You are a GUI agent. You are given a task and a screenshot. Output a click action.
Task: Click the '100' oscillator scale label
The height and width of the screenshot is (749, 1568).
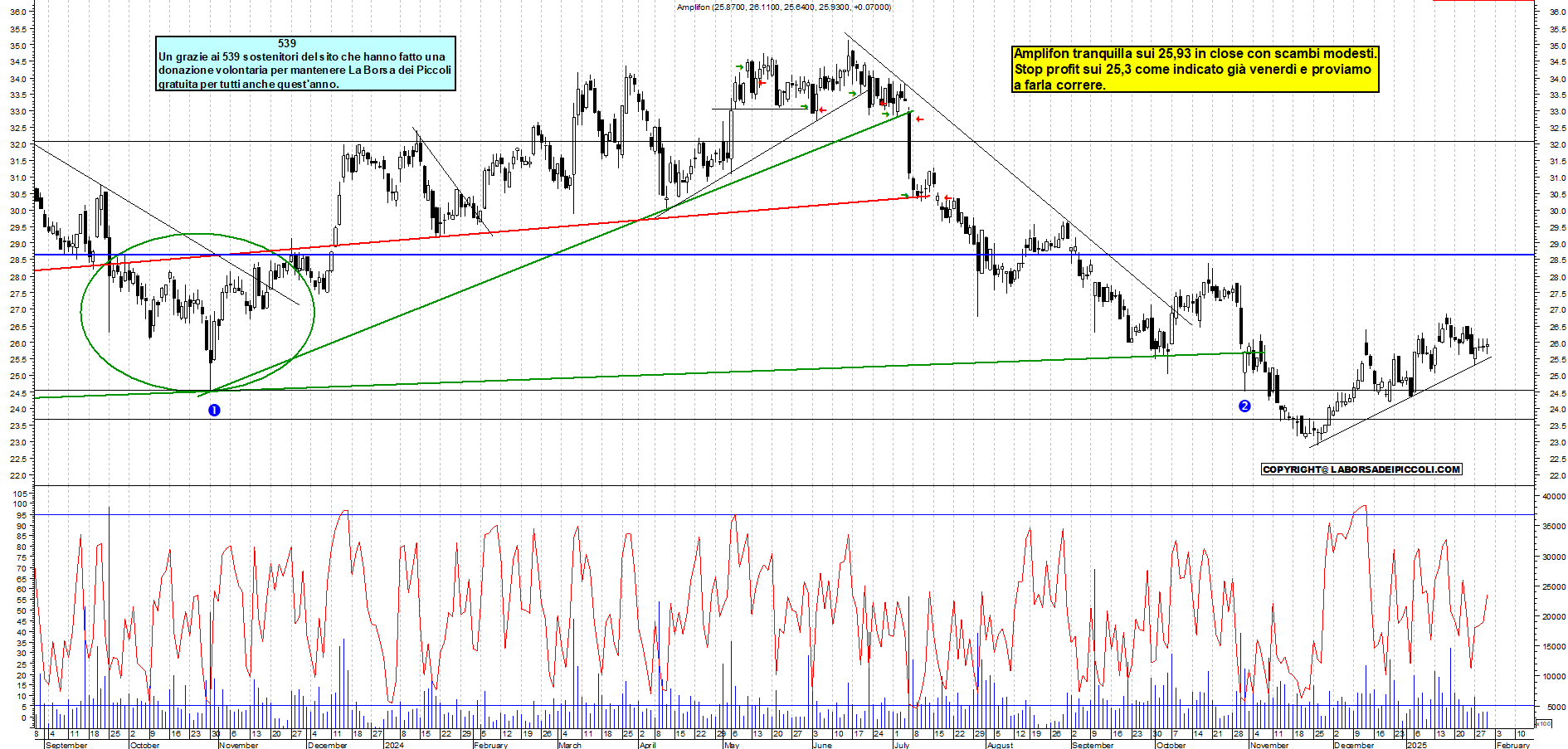coord(20,504)
